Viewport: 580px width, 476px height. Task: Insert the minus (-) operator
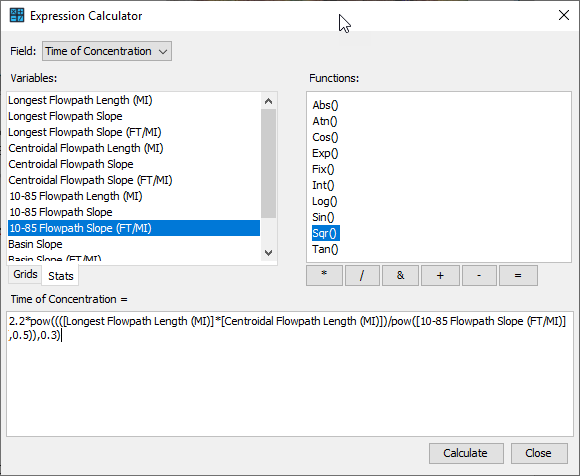[479, 276]
